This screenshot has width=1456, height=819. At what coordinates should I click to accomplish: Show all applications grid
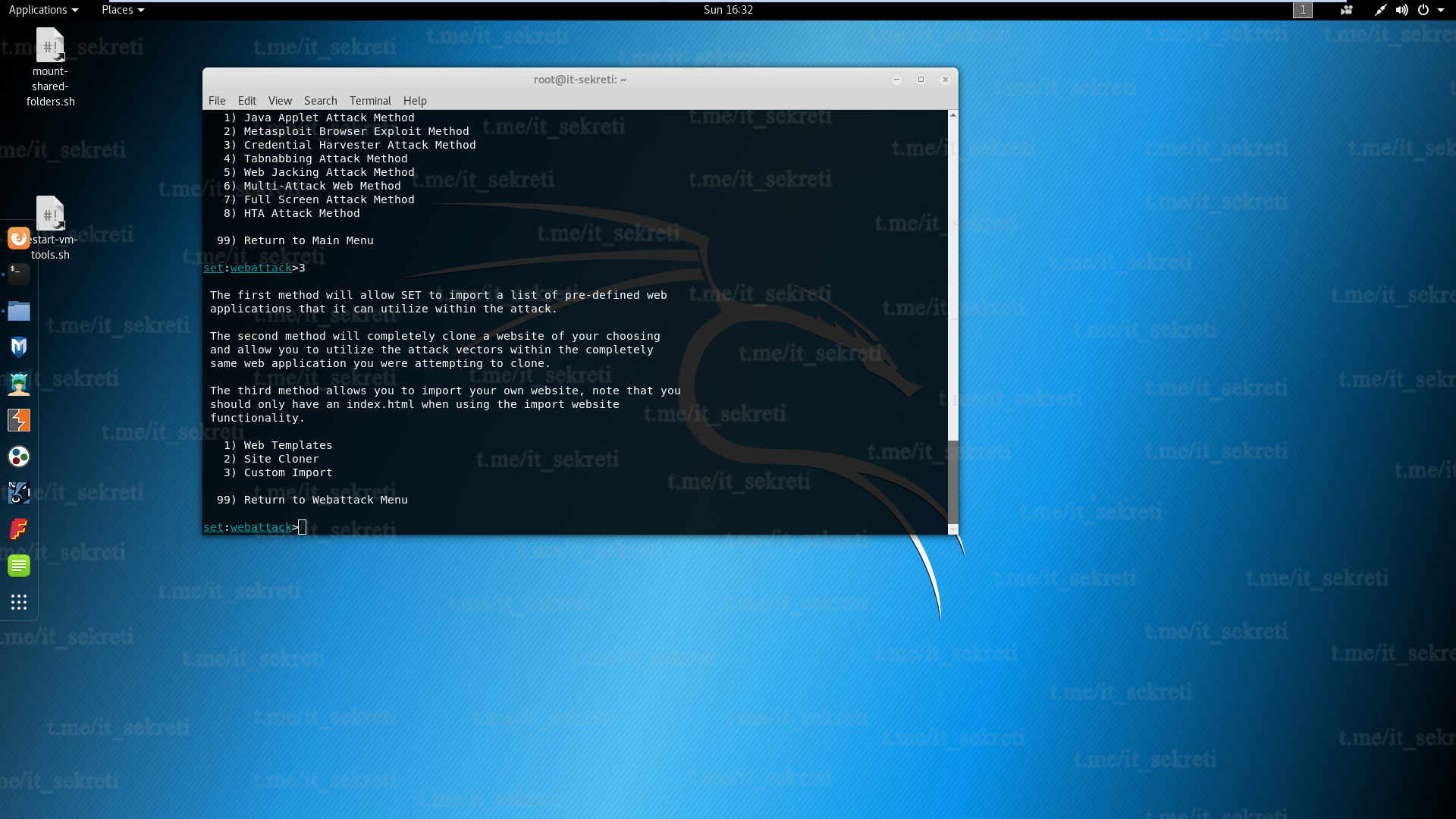[x=19, y=602]
